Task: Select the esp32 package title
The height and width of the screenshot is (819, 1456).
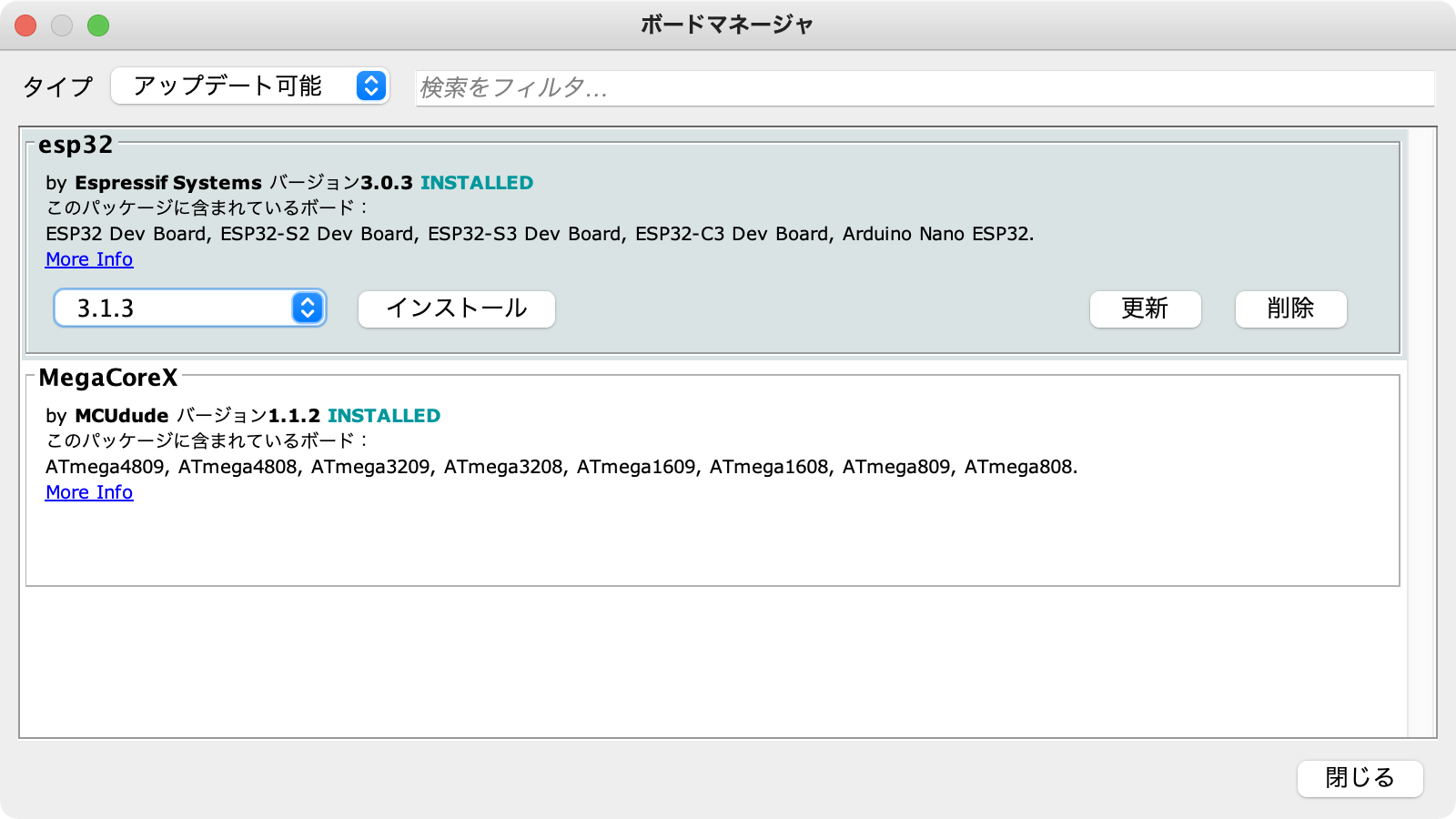Action: [x=76, y=145]
